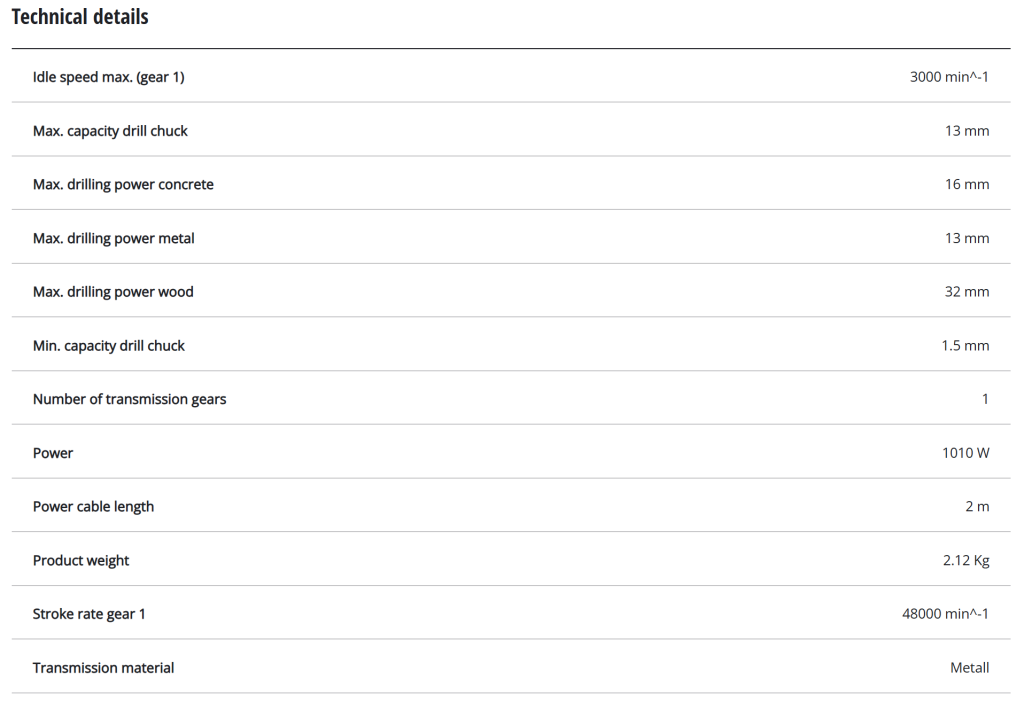The height and width of the screenshot is (702, 1024).
Task: Click the Power cable length label
Action: click(93, 506)
